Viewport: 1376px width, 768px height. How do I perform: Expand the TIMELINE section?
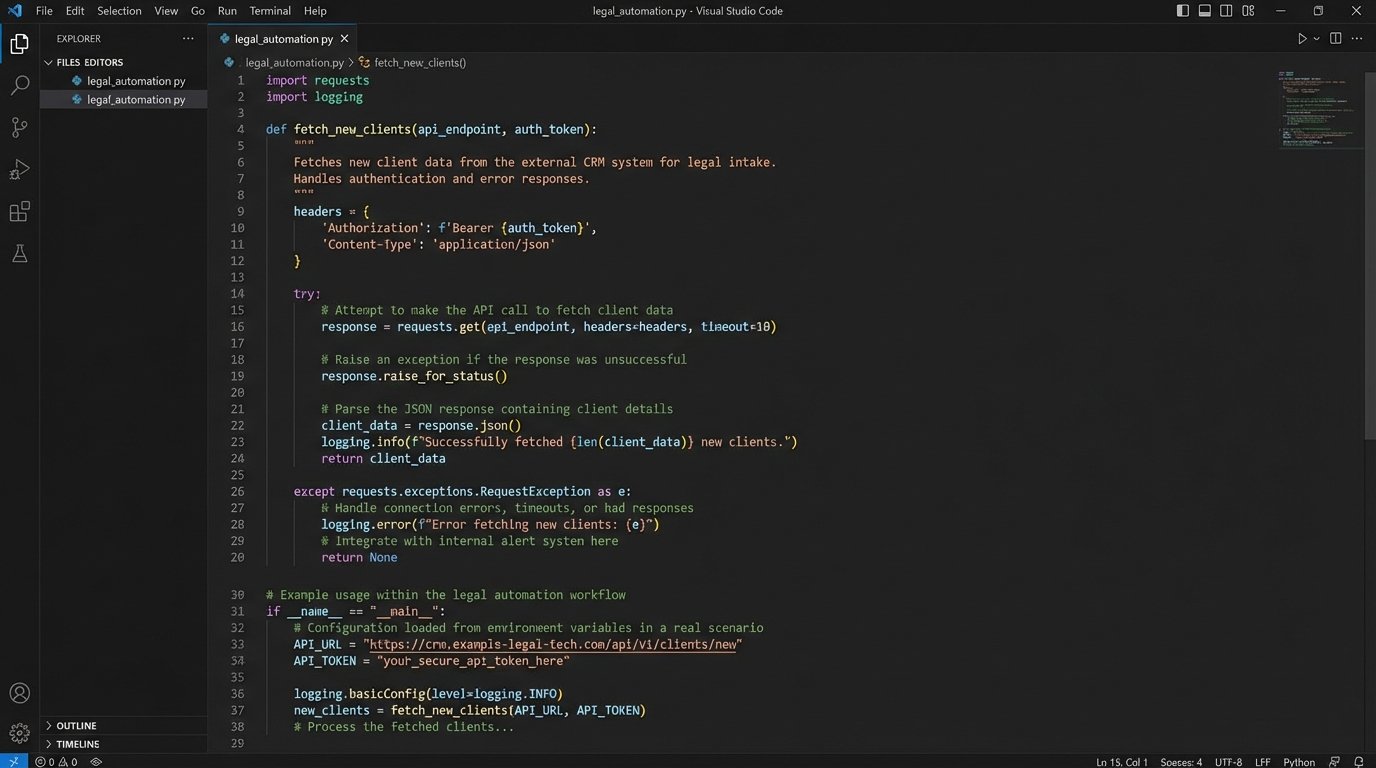click(x=78, y=744)
